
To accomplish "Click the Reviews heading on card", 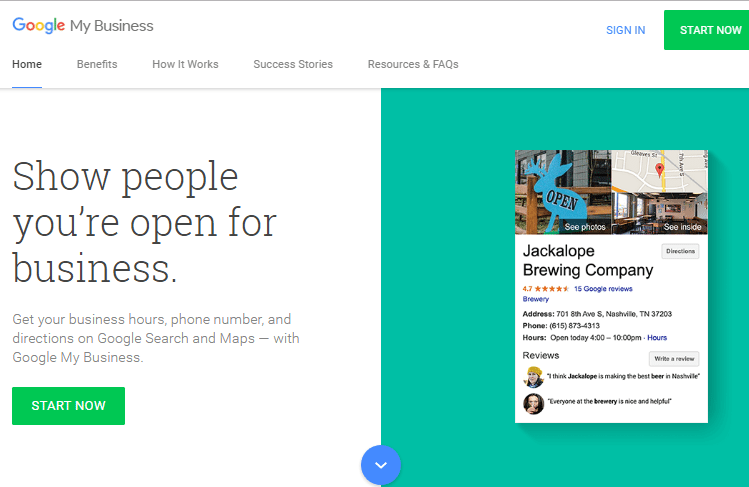I will pos(541,355).
